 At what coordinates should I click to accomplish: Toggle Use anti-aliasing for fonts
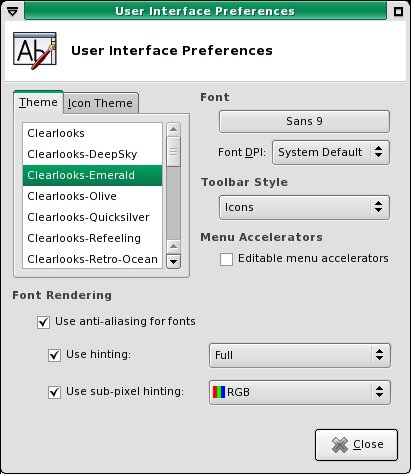coord(43,322)
